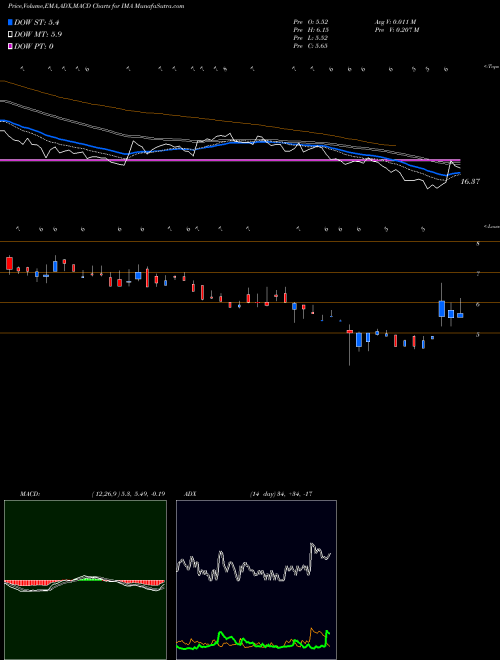The image size is (500, 660).
Task: Click the price axis label 8
Action: click(478, 243)
